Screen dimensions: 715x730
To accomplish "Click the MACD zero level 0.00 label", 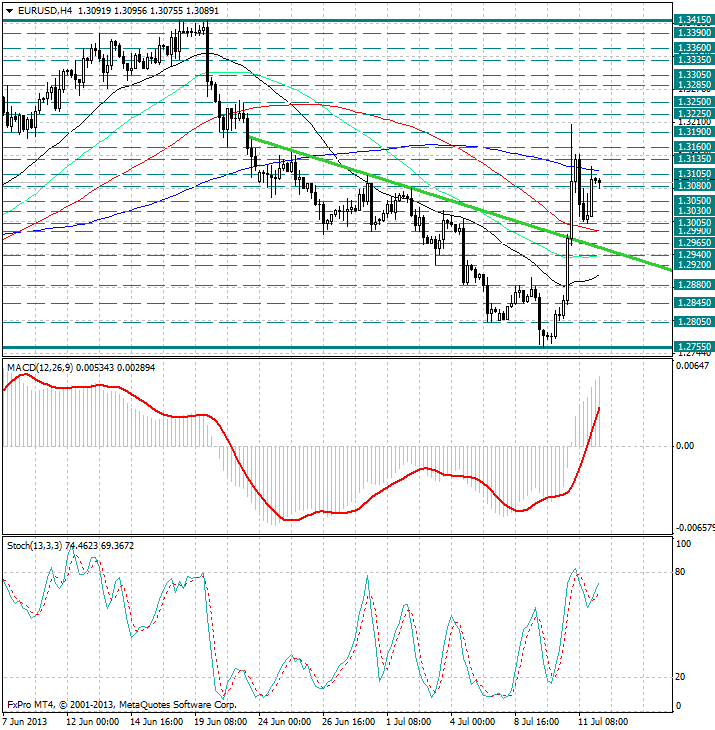I will tap(685, 446).
